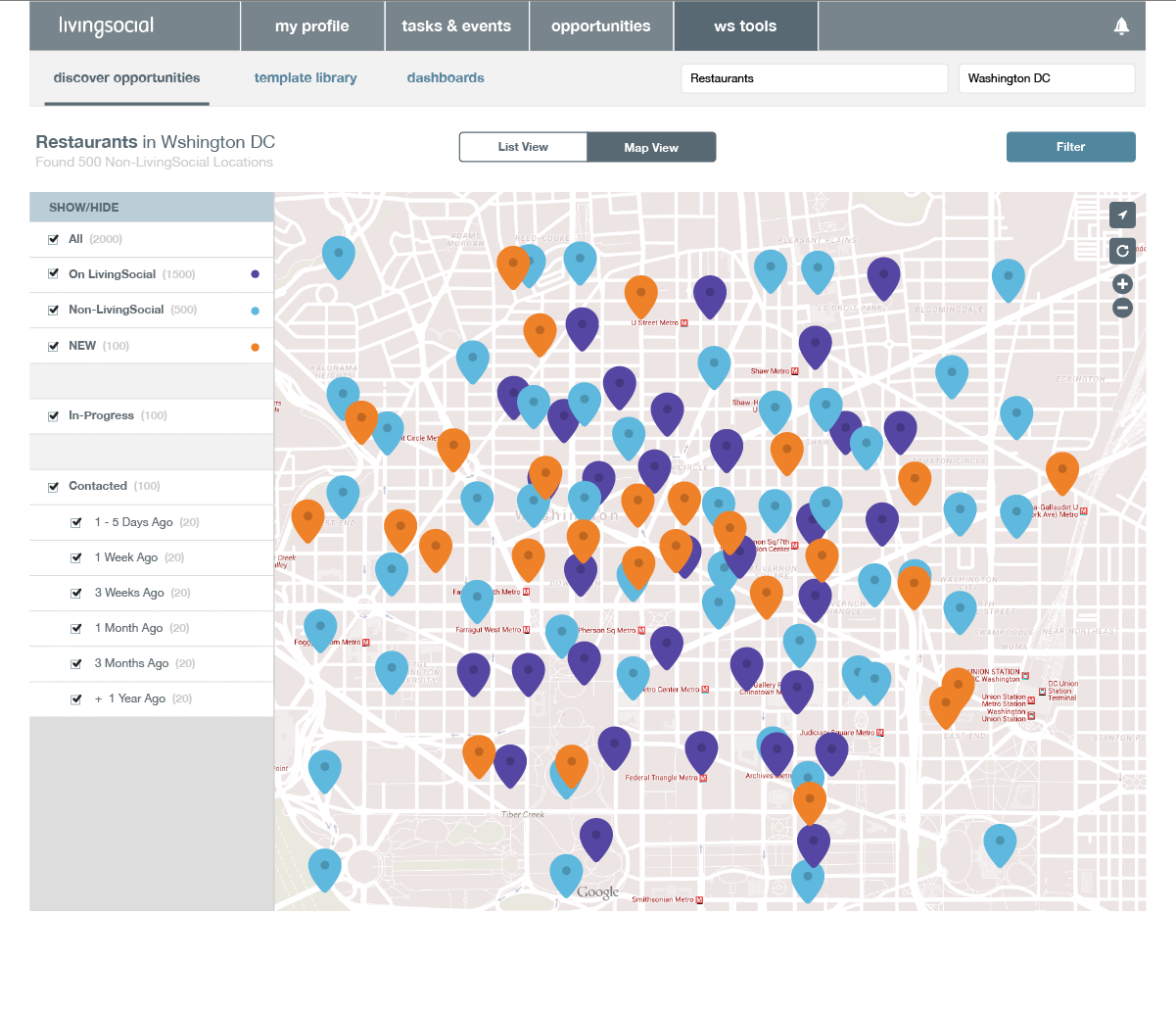1176x1011 pixels.
Task: Select the blue pin at map's bottom-left corner
Action: pyautogui.click(x=325, y=869)
